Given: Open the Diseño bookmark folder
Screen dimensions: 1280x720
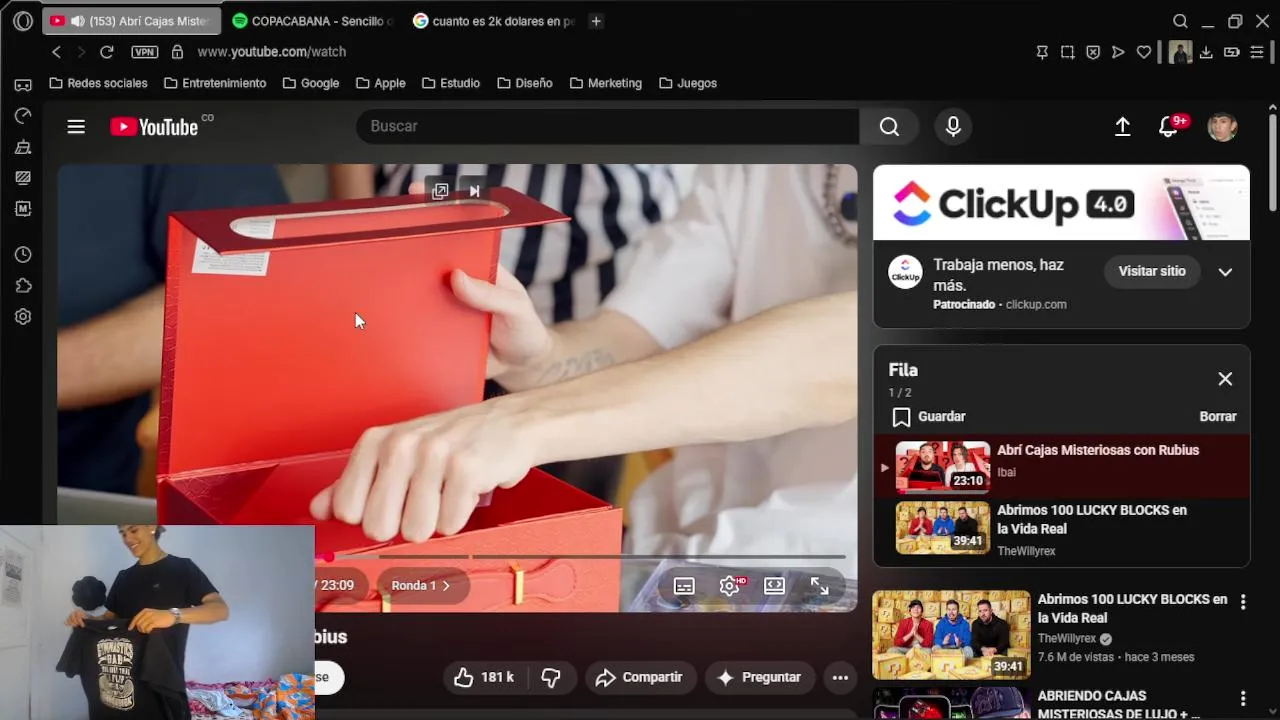Looking at the screenshot, I should pos(524,83).
